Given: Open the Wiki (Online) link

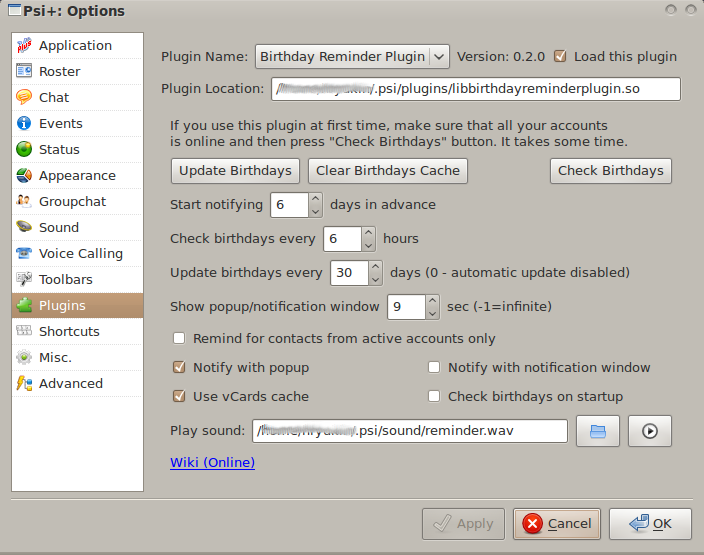Looking at the screenshot, I should (212, 462).
